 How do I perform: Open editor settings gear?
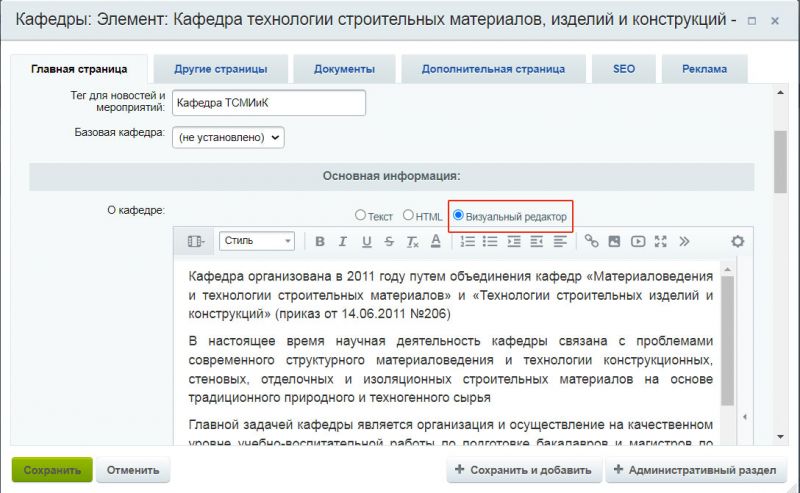click(x=738, y=241)
